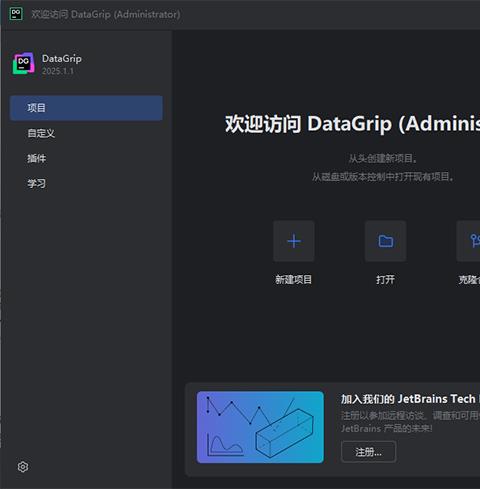The height and width of the screenshot is (489, 480).
Task: Go to the 学习 tab
Action: pos(37,183)
